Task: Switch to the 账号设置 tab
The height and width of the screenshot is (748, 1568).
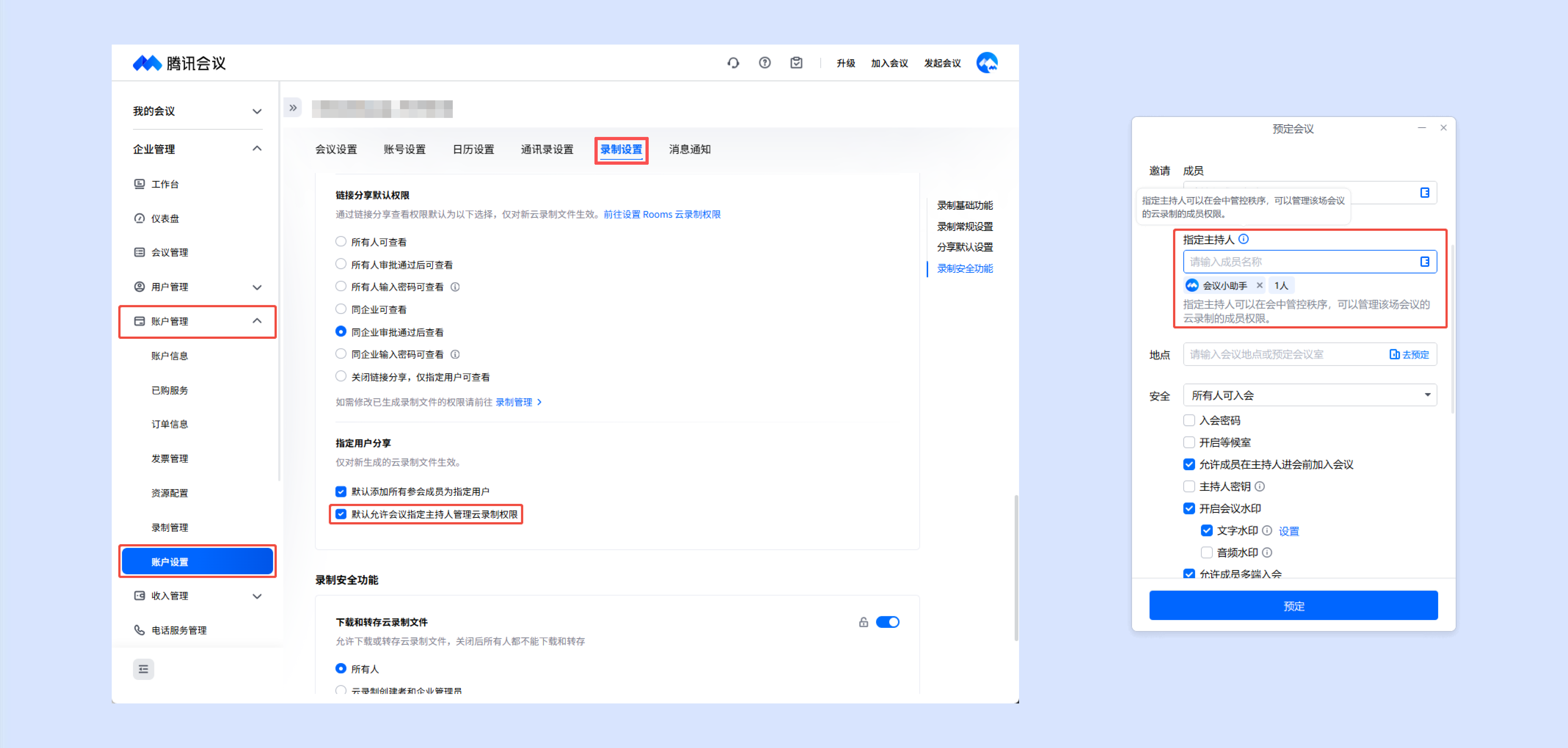Action: click(405, 150)
